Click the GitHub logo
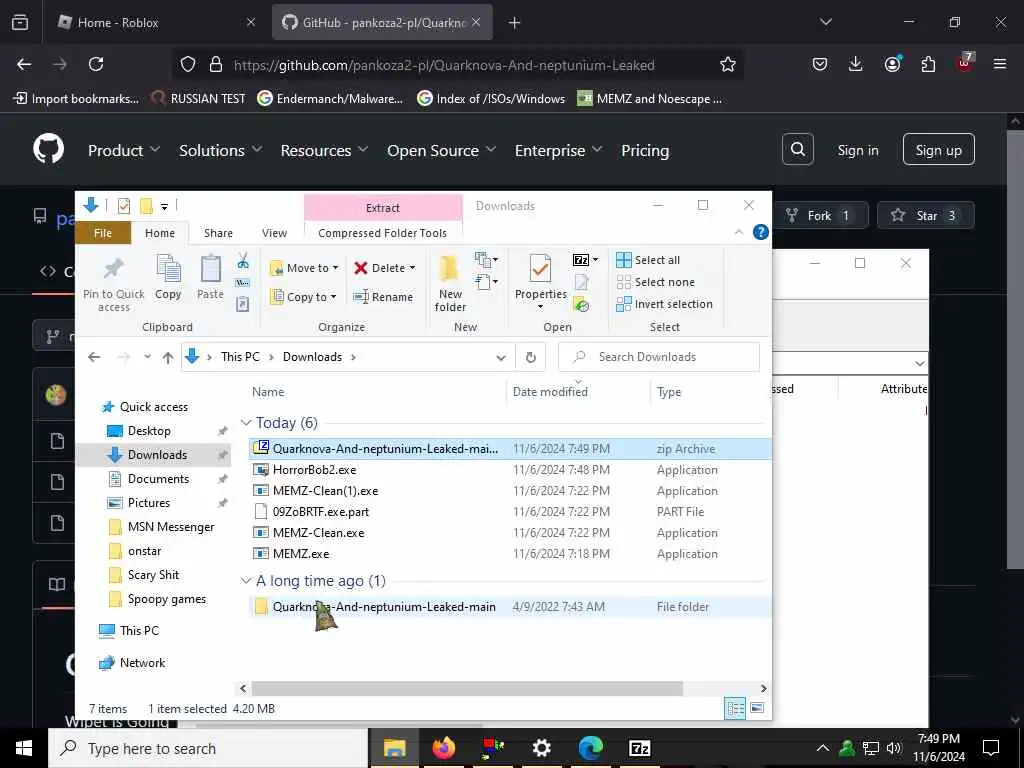 [49, 150]
